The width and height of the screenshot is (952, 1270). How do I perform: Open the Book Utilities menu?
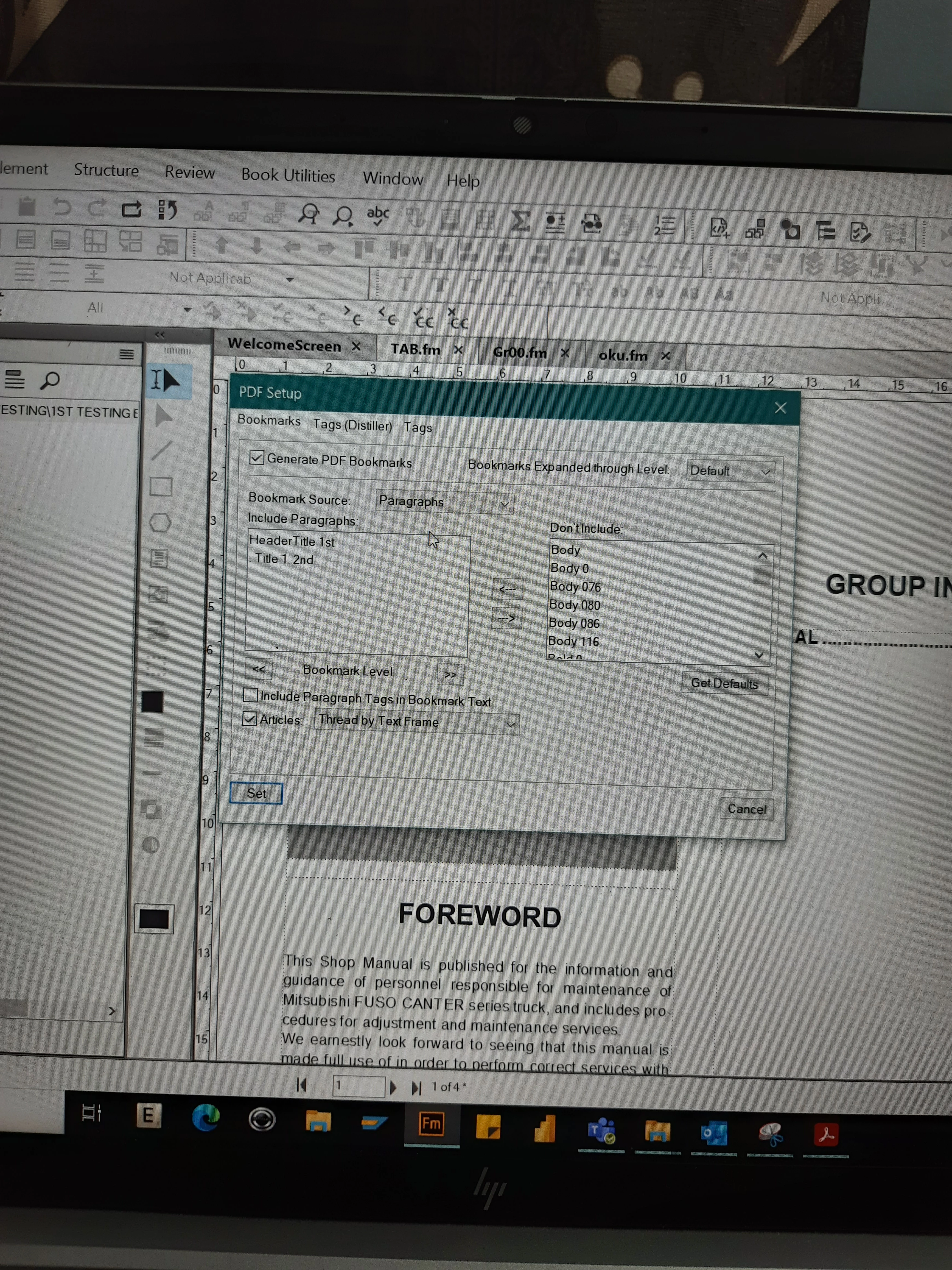click(x=288, y=175)
